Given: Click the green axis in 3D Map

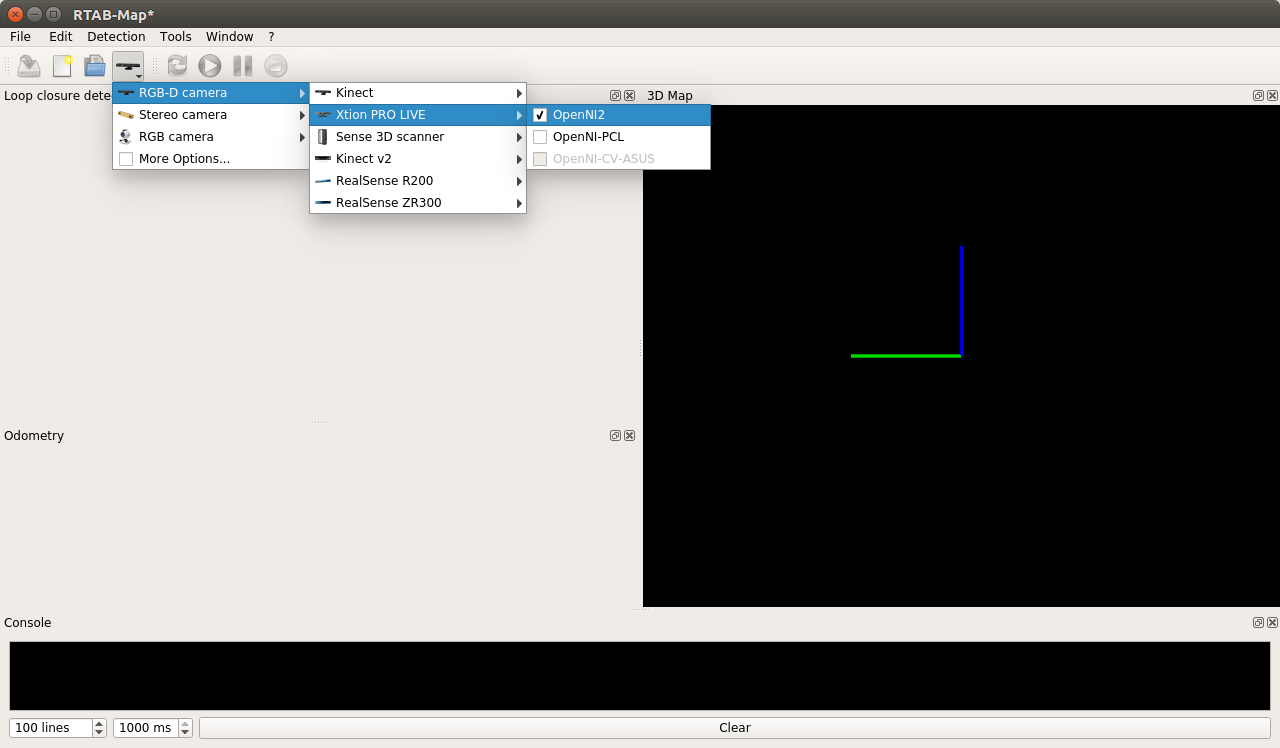Looking at the screenshot, I should click(x=905, y=355).
